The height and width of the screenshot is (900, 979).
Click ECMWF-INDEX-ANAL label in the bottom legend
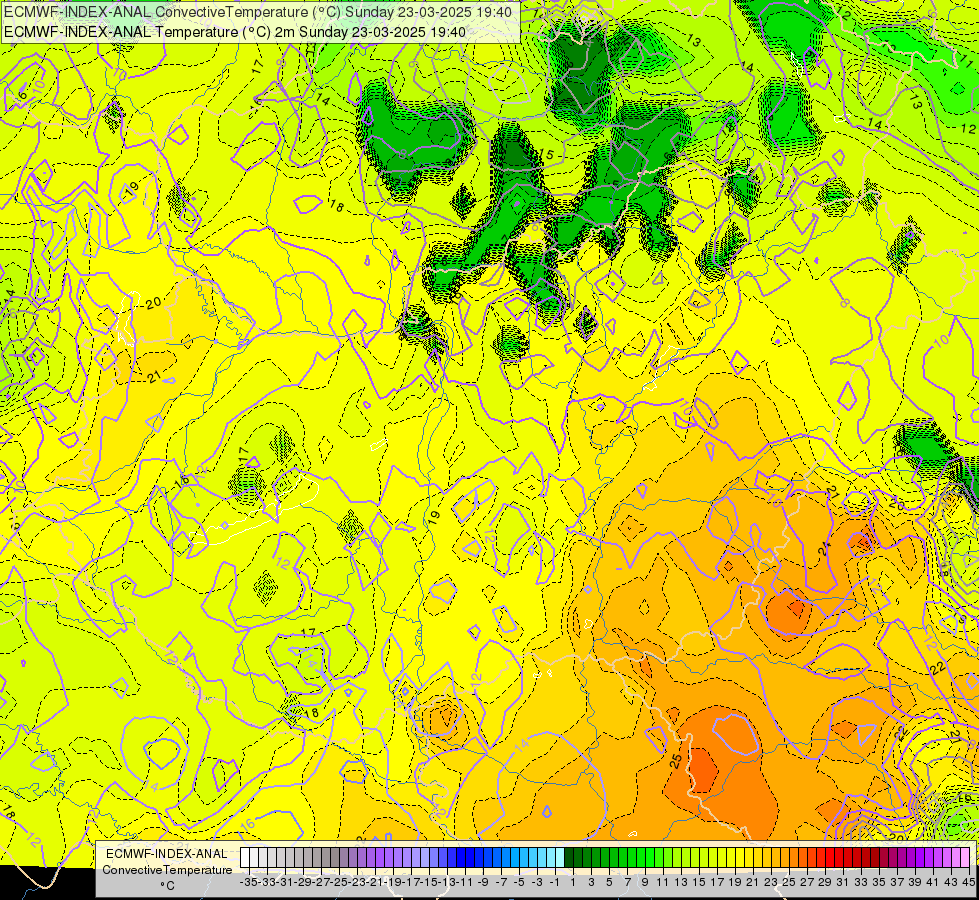click(x=167, y=854)
